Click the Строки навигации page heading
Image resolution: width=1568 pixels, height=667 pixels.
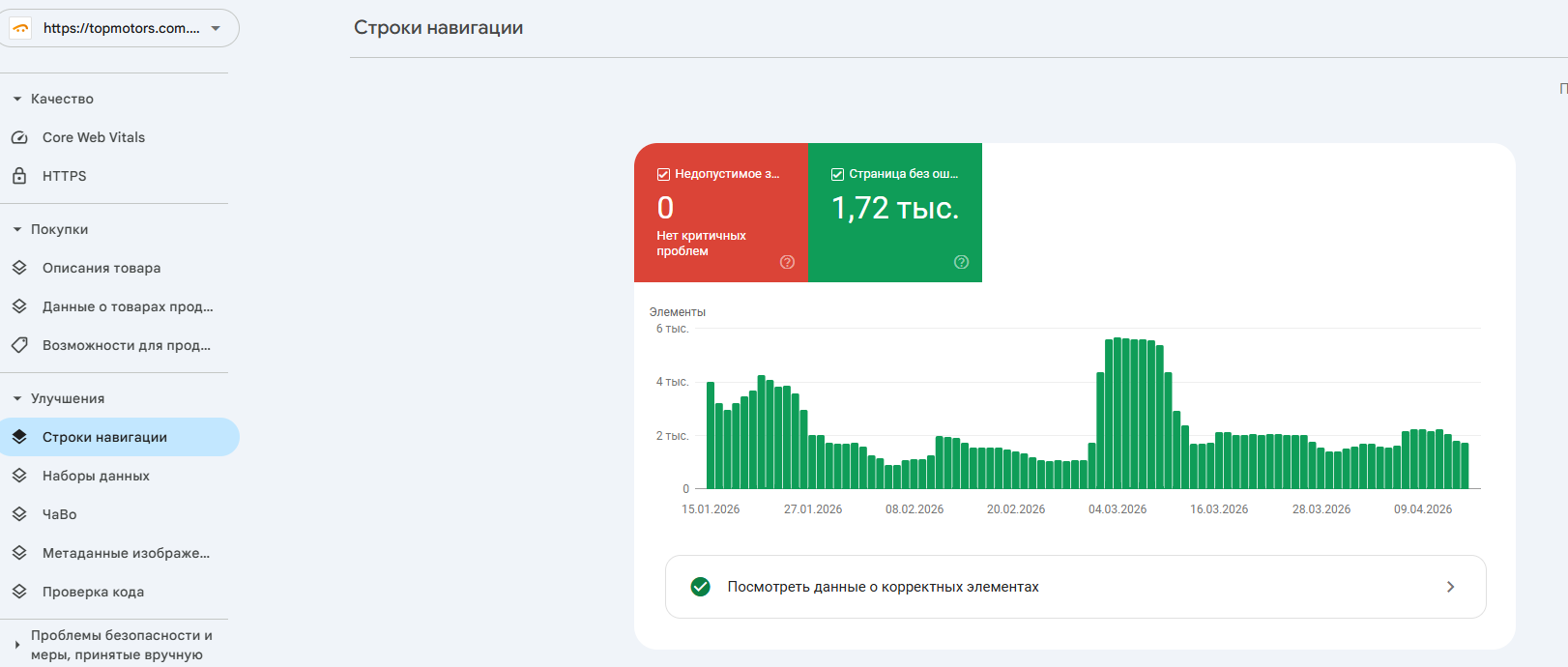[x=439, y=28]
